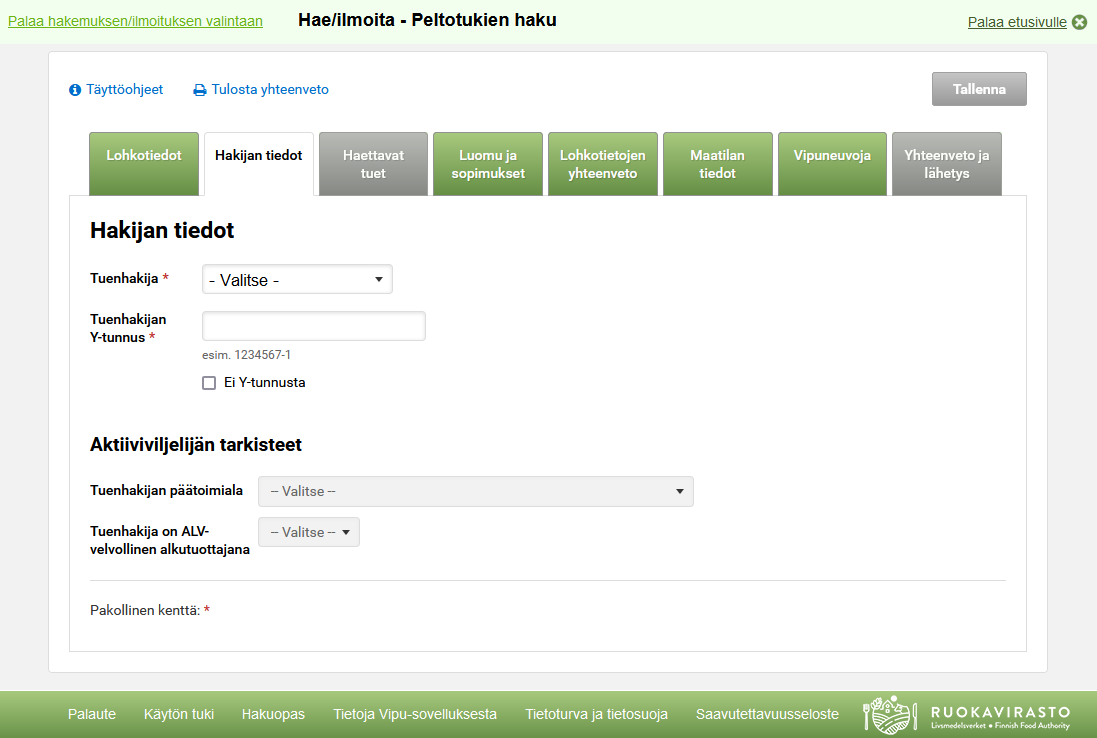1097x738 pixels.
Task: Click Palaa hakemuksen/ilmoituksen valintaan link
Action: pos(135,21)
